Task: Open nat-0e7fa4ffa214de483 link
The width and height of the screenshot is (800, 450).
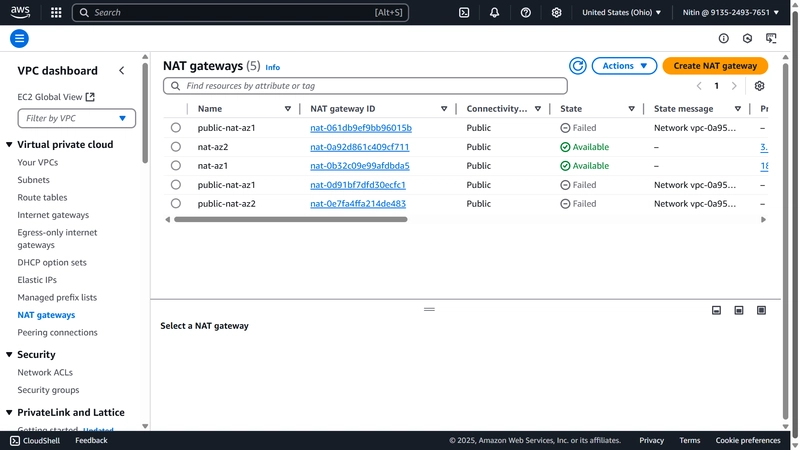Action: pyautogui.click(x=358, y=204)
